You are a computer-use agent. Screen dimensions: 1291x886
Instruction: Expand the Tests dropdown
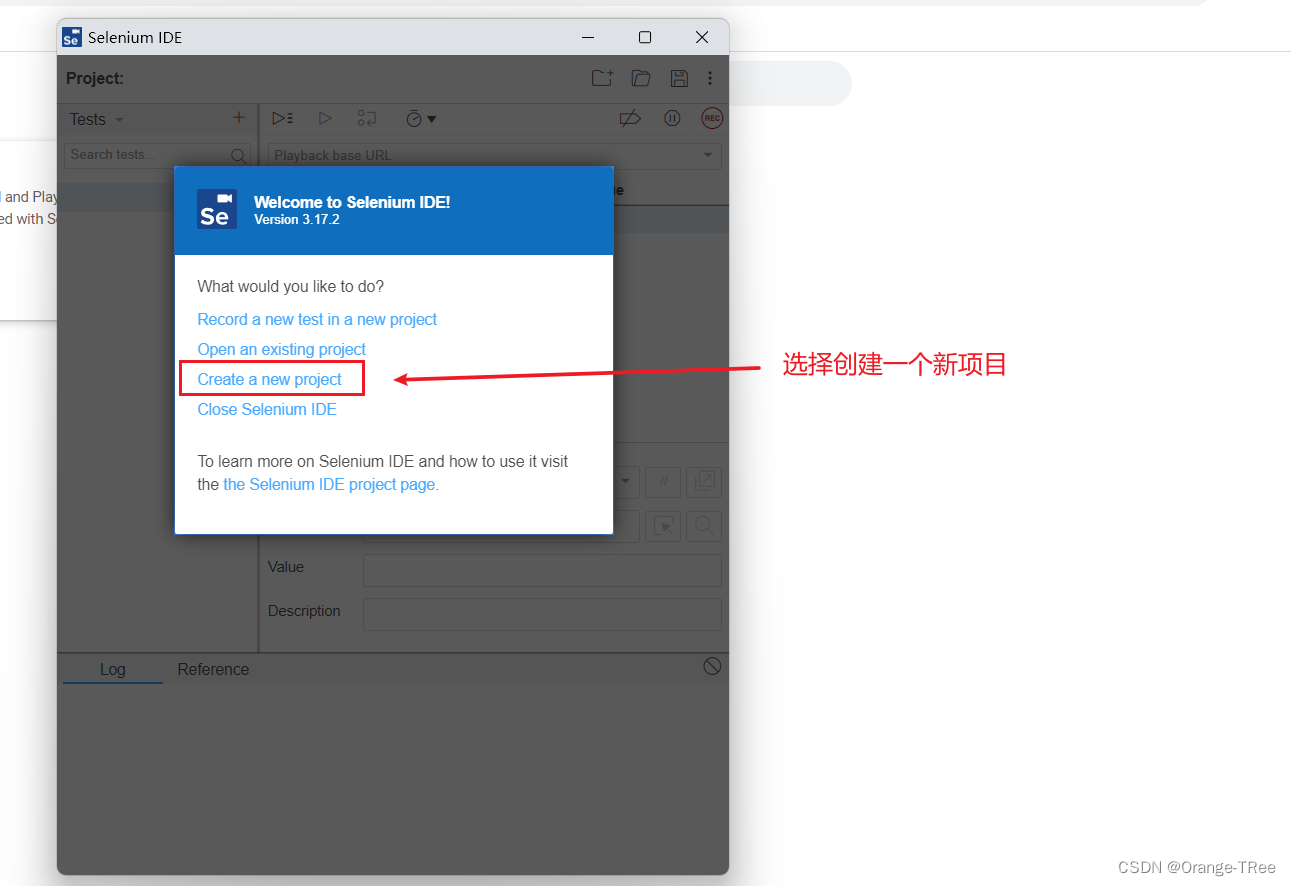pos(96,119)
